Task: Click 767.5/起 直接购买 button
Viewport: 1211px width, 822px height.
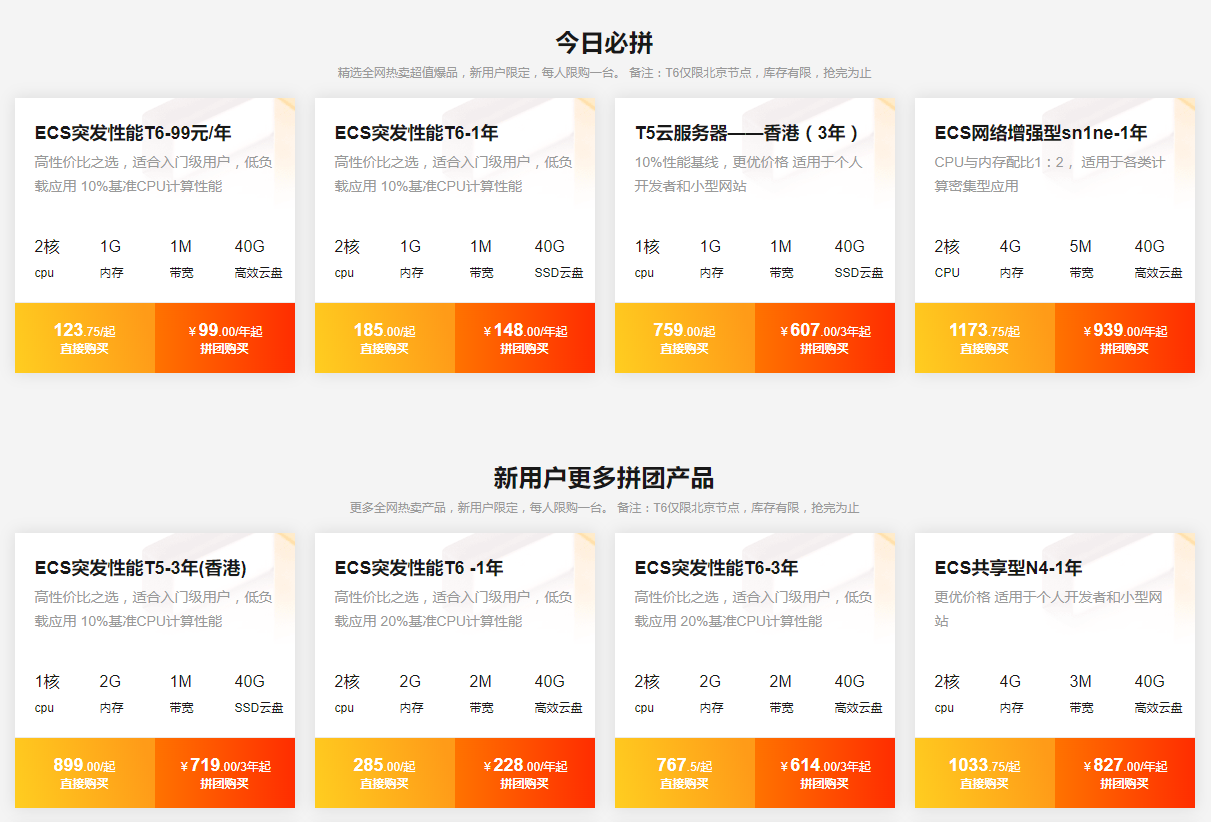Action: pos(685,773)
